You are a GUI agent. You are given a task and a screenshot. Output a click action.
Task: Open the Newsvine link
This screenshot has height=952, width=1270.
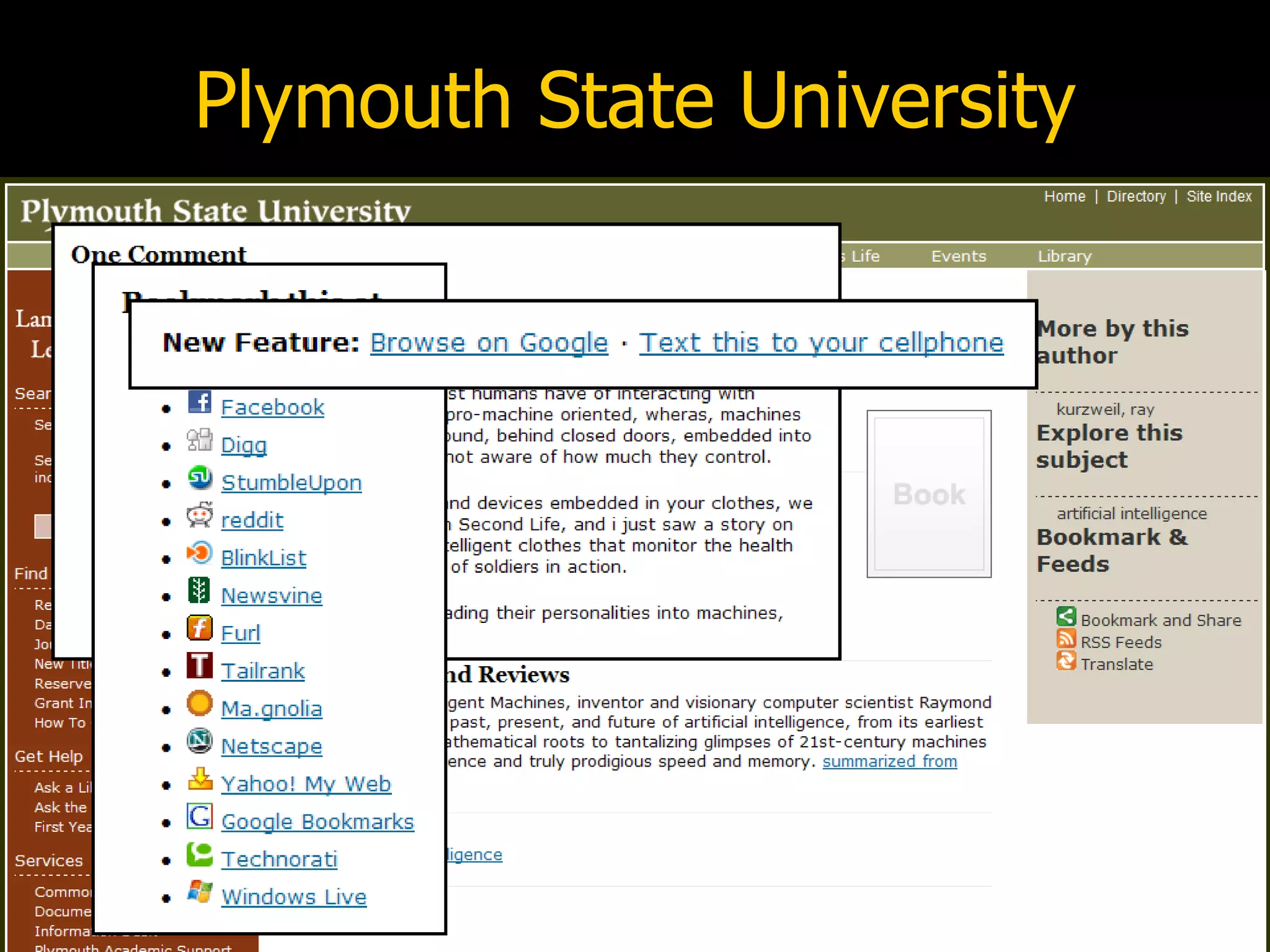click(x=272, y=596)
